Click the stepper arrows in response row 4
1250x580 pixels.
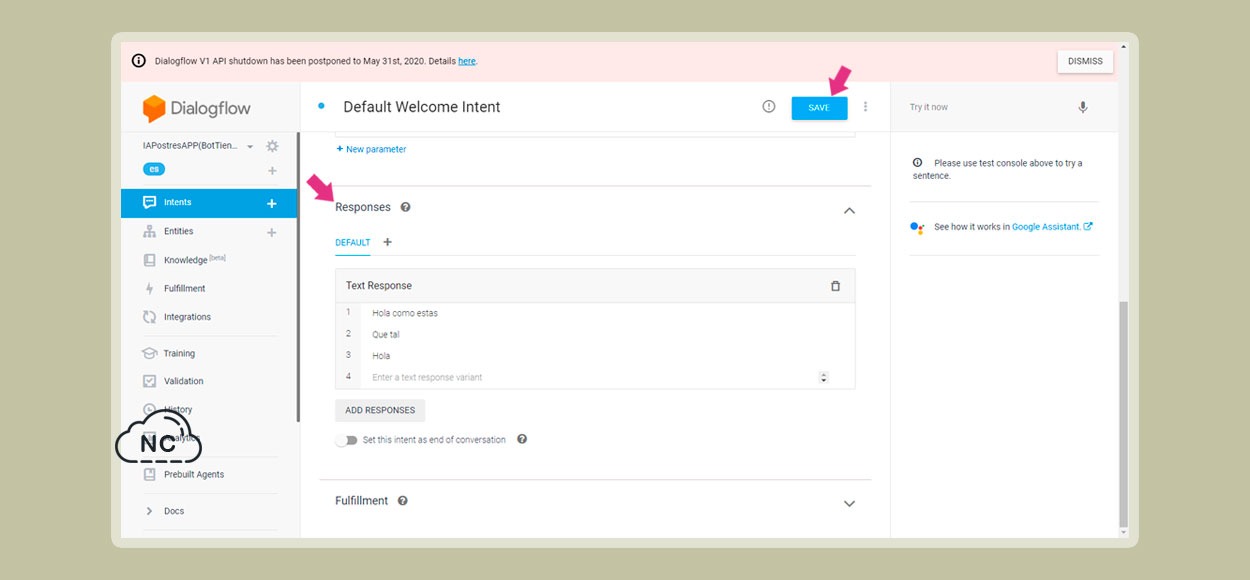pyautogui.click(x=824, y=378)
